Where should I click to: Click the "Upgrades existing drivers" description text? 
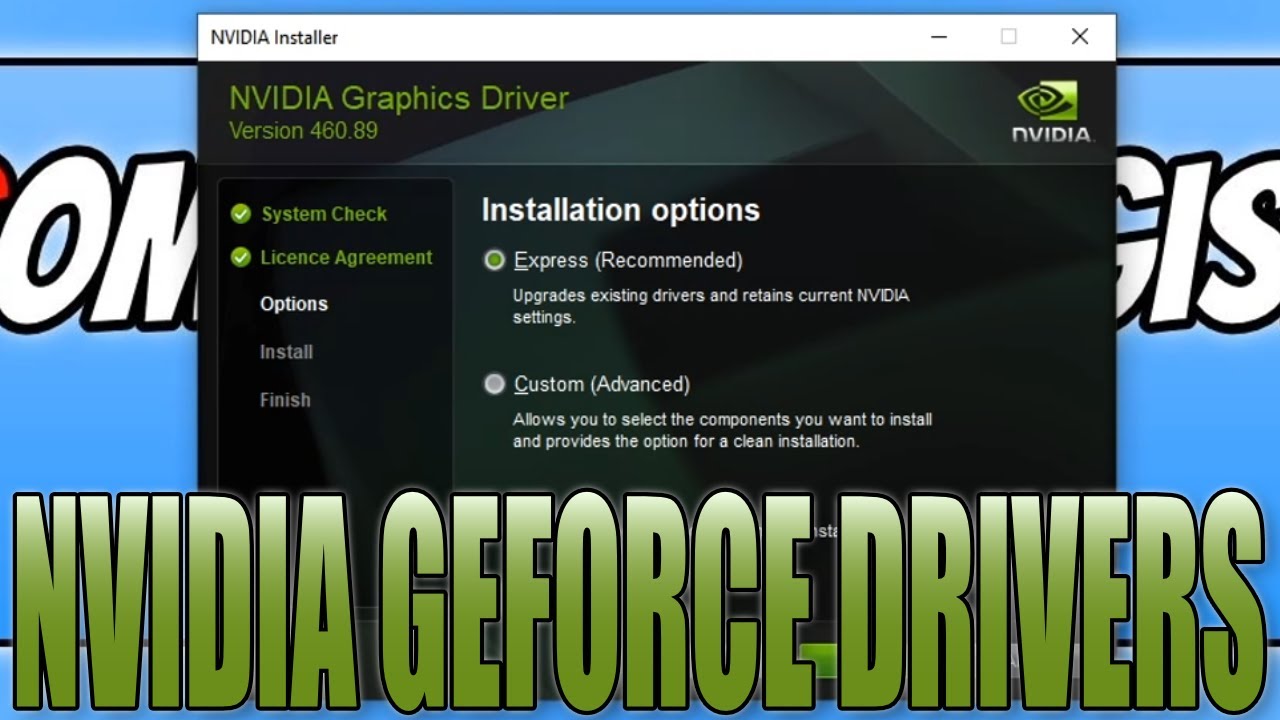click(x=711, y=307)
